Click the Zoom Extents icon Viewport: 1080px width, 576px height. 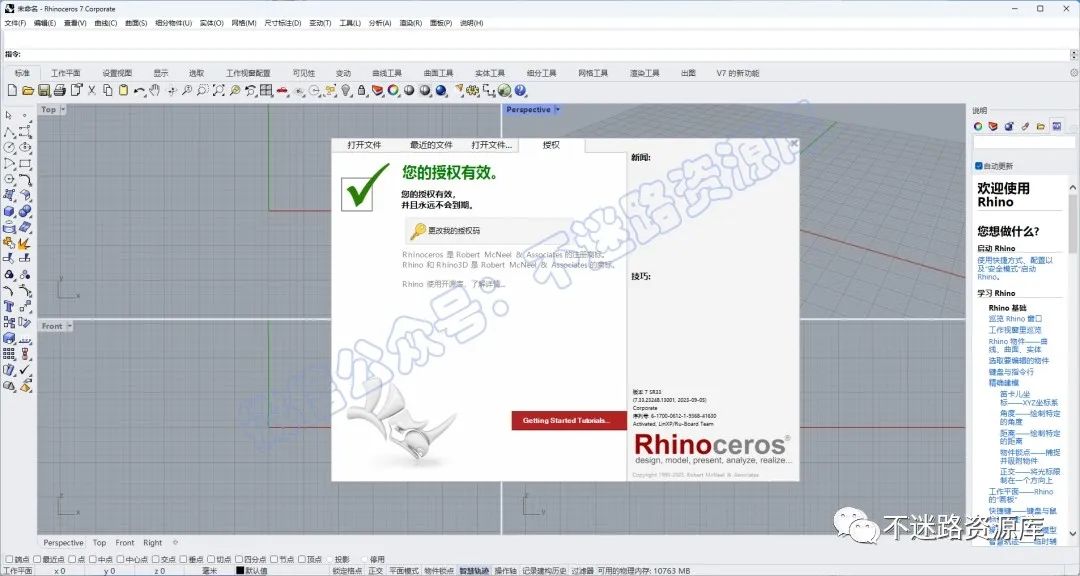[218, 90]
